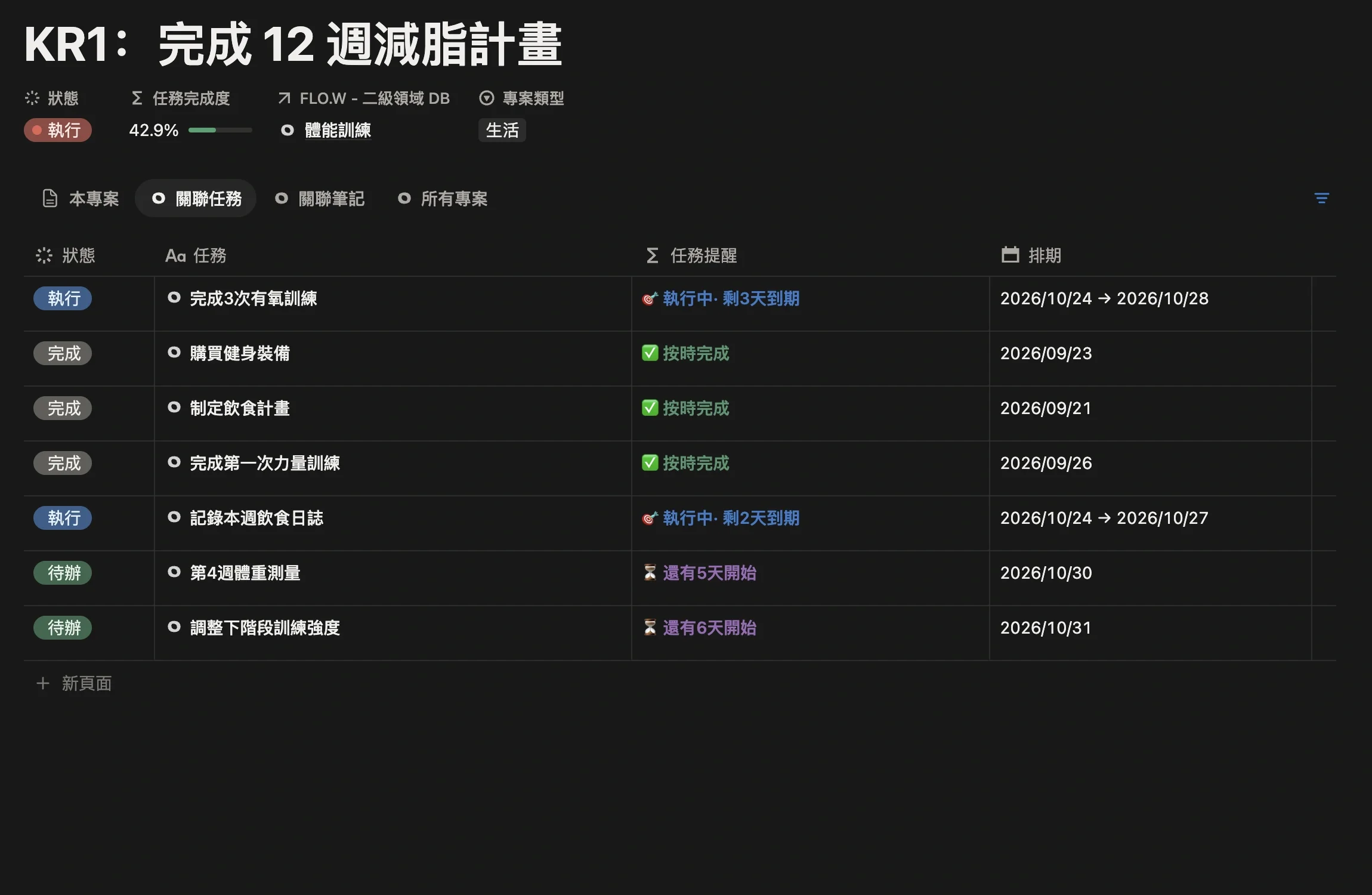
Task: Click the page icon of 購買健身裝備
Action: [174, 353]
